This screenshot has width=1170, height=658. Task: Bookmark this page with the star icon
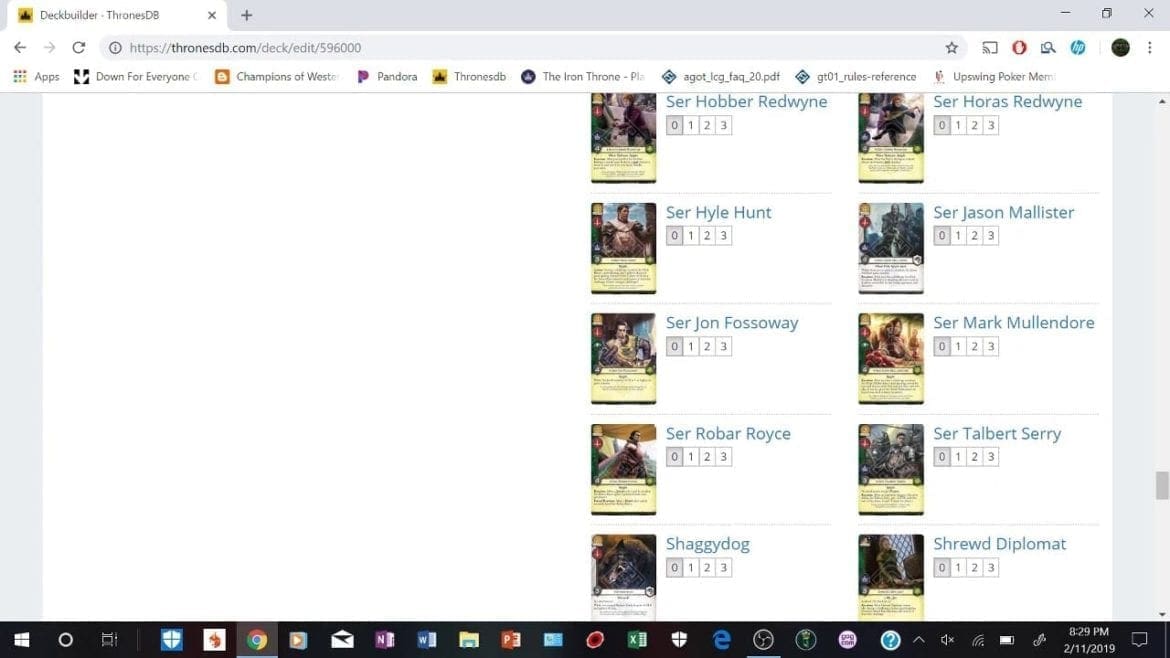coord(951,48)
